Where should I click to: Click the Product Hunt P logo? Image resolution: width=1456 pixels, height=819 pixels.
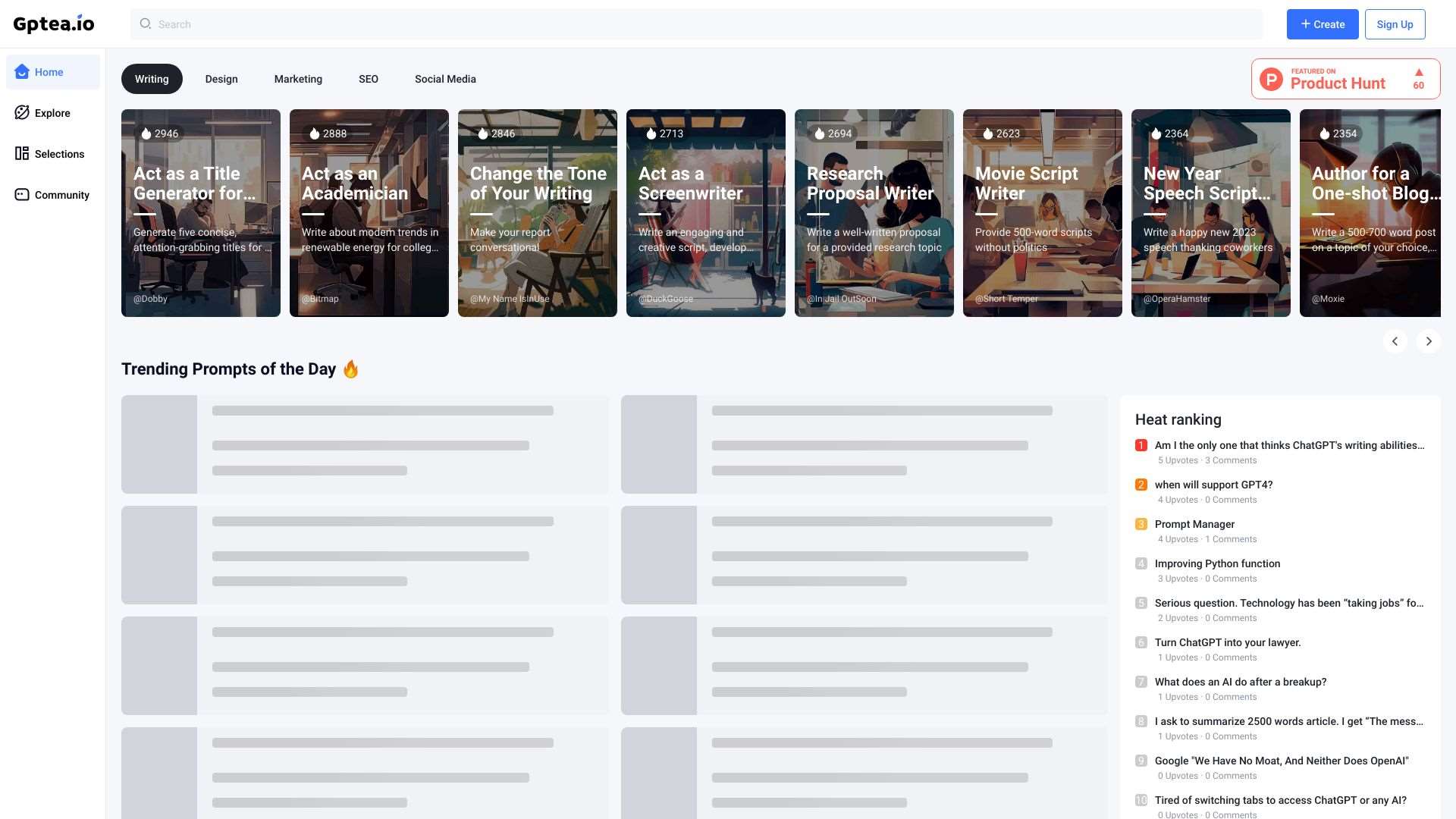tap(1271, 79)
